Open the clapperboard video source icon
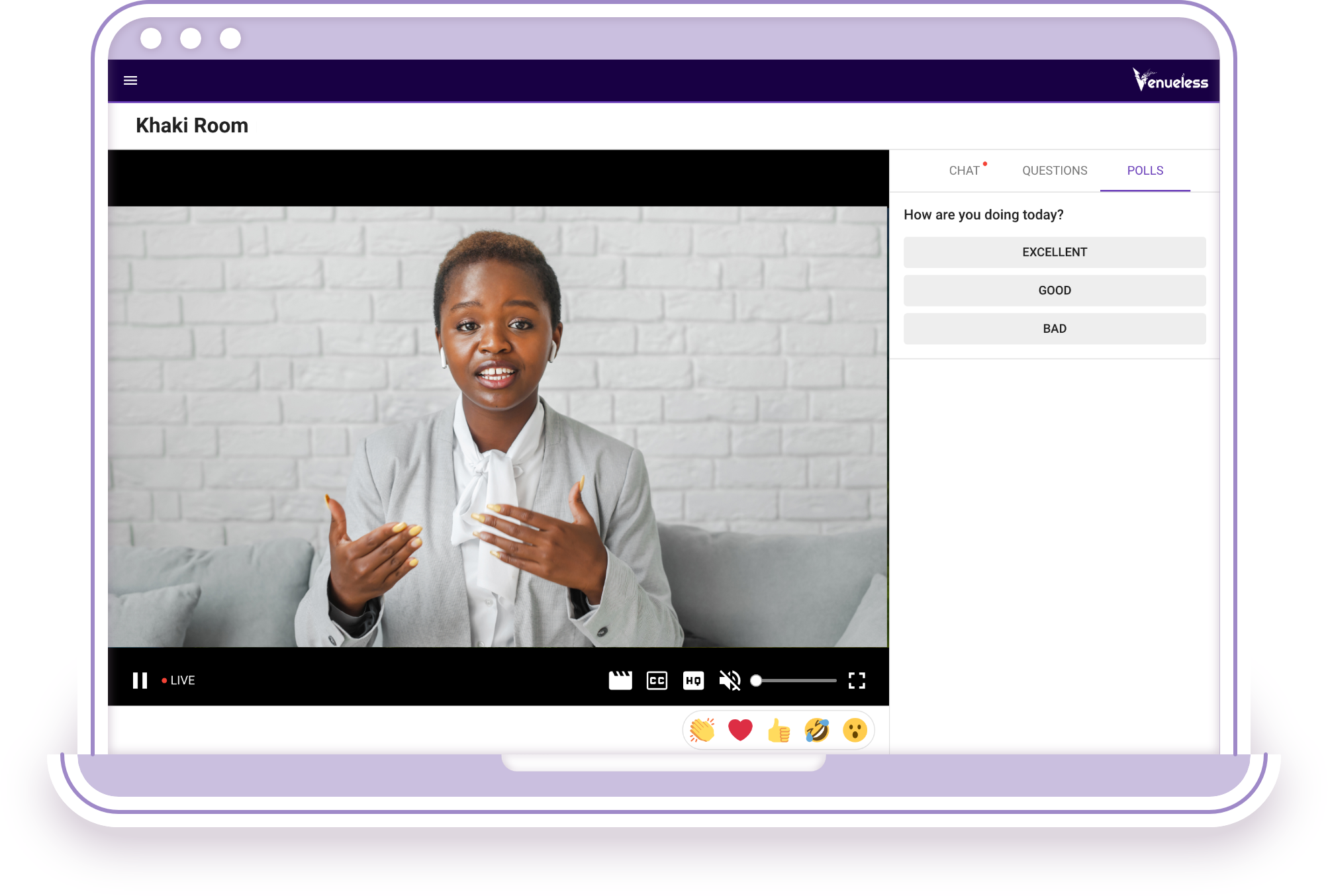This screenshot has height=896, width=1328. pos(620,680)
